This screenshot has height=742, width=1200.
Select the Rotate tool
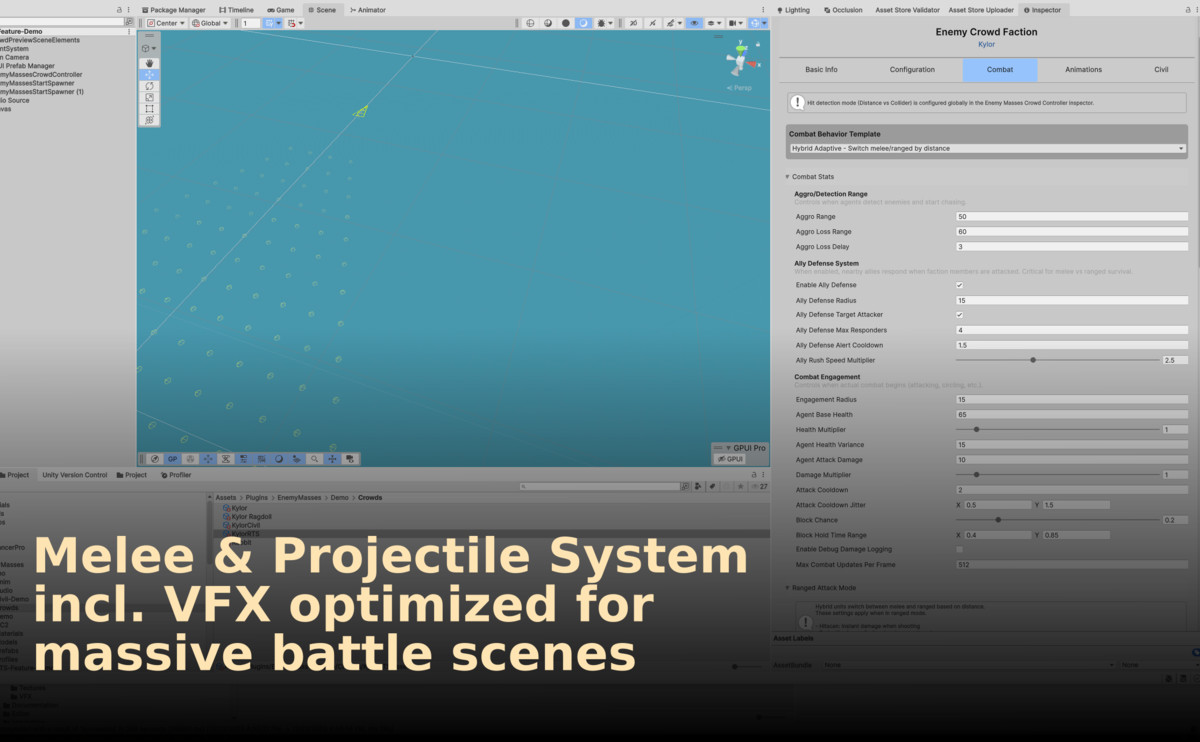click(149, 86)
